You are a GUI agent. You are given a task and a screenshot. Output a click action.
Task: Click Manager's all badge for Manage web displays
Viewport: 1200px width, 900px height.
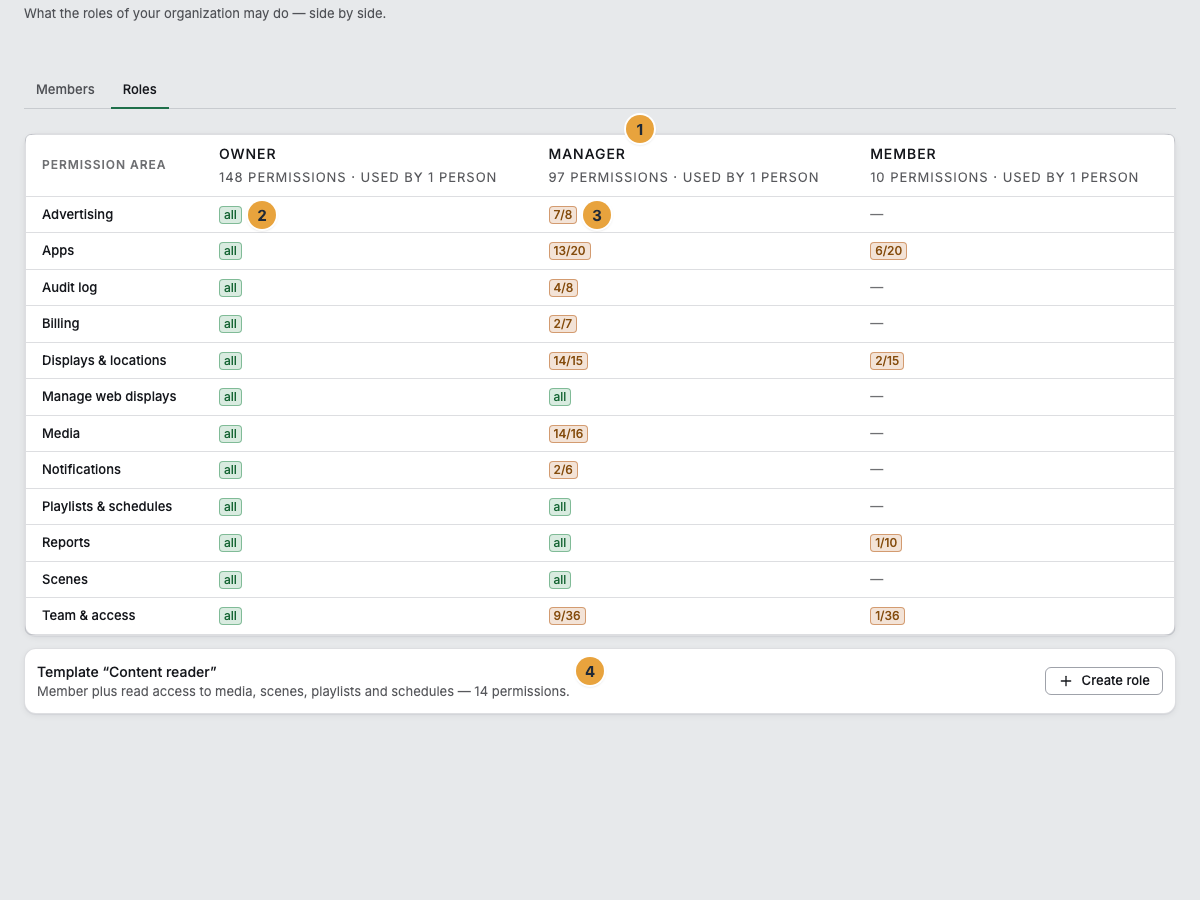pos(560,397)
